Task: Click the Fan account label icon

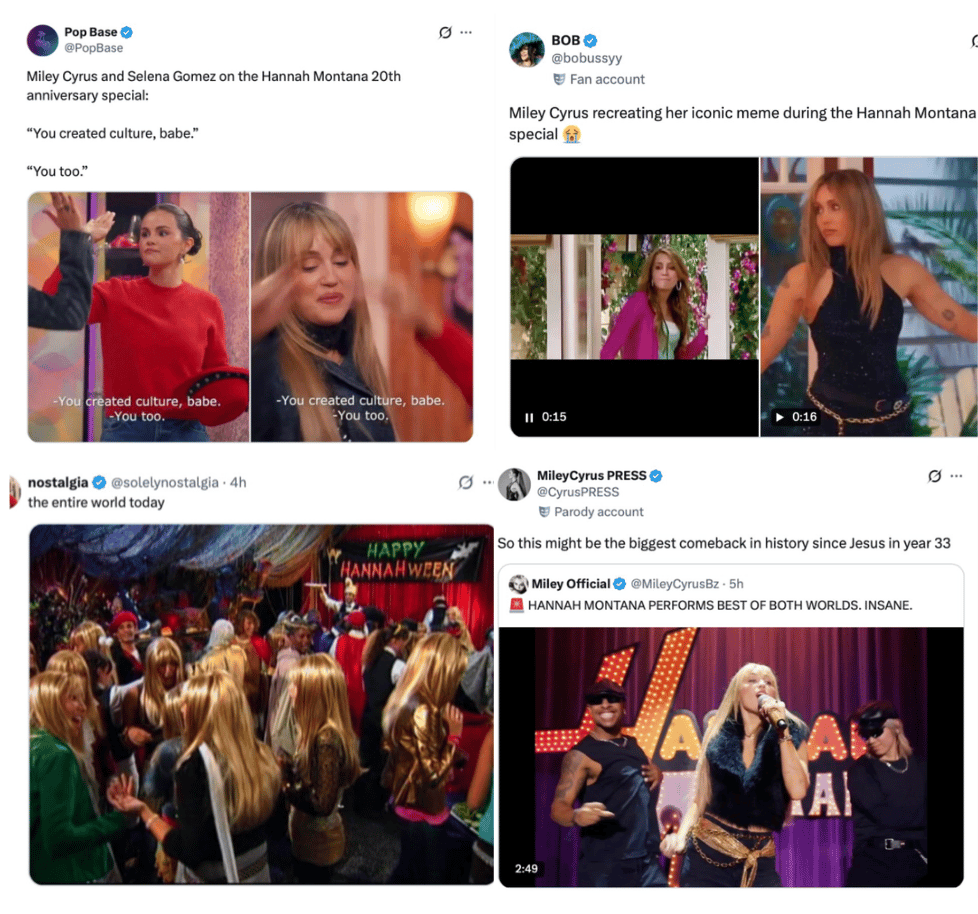Action: 559,79
